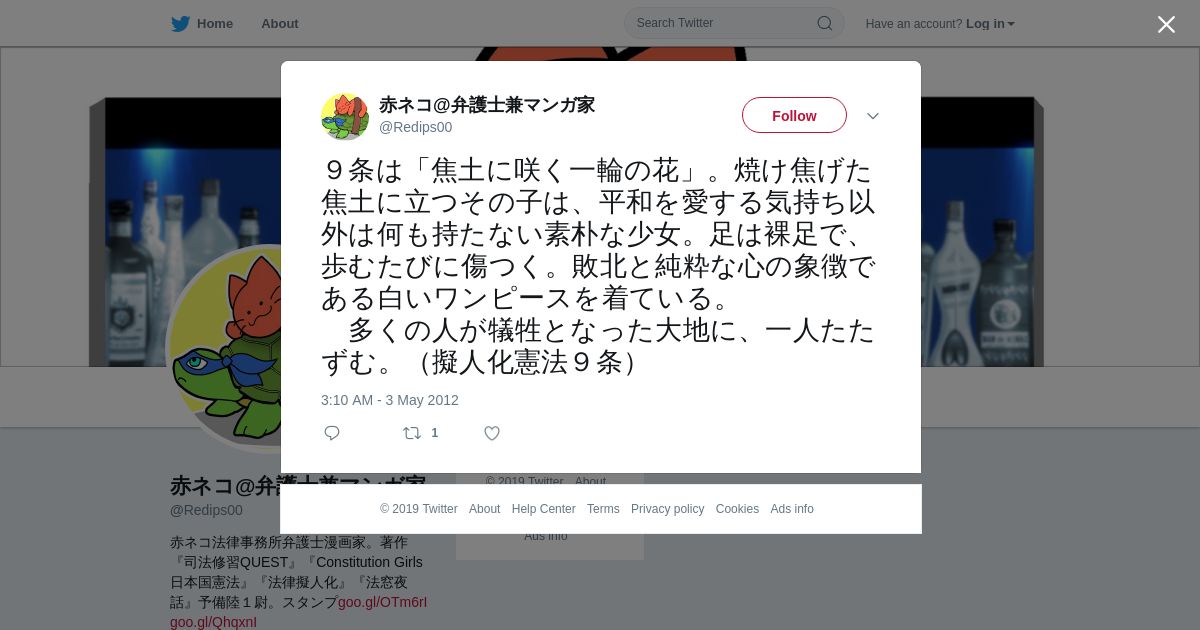Viewport: 1200px width, 630px height.
Task: Open the @Redips00 handle in tweet header
Action: [415, 127]
